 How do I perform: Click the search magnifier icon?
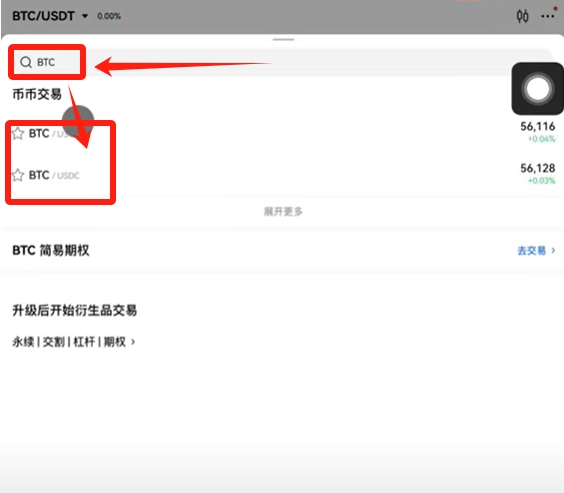tap(26, 62)
